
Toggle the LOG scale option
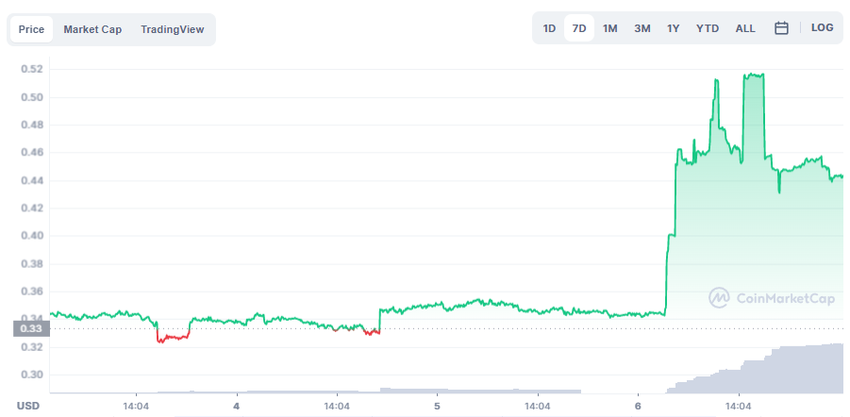[822, 28]
